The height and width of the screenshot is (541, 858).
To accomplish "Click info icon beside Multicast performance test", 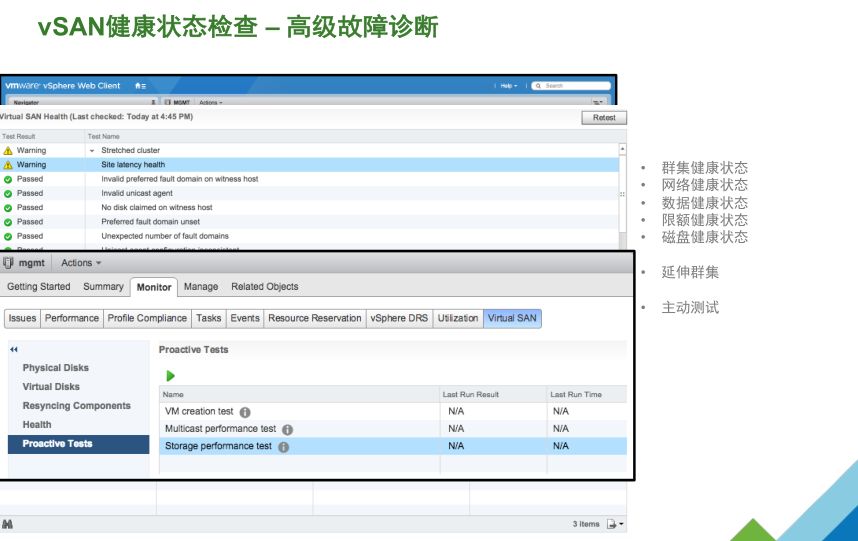I will point(288,429).
